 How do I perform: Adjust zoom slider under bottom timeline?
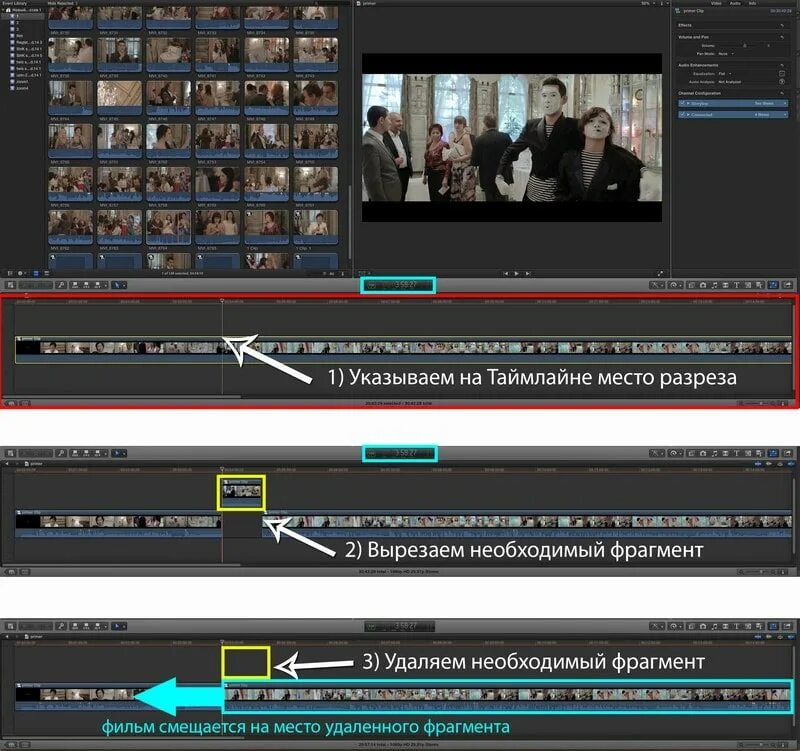760,745
